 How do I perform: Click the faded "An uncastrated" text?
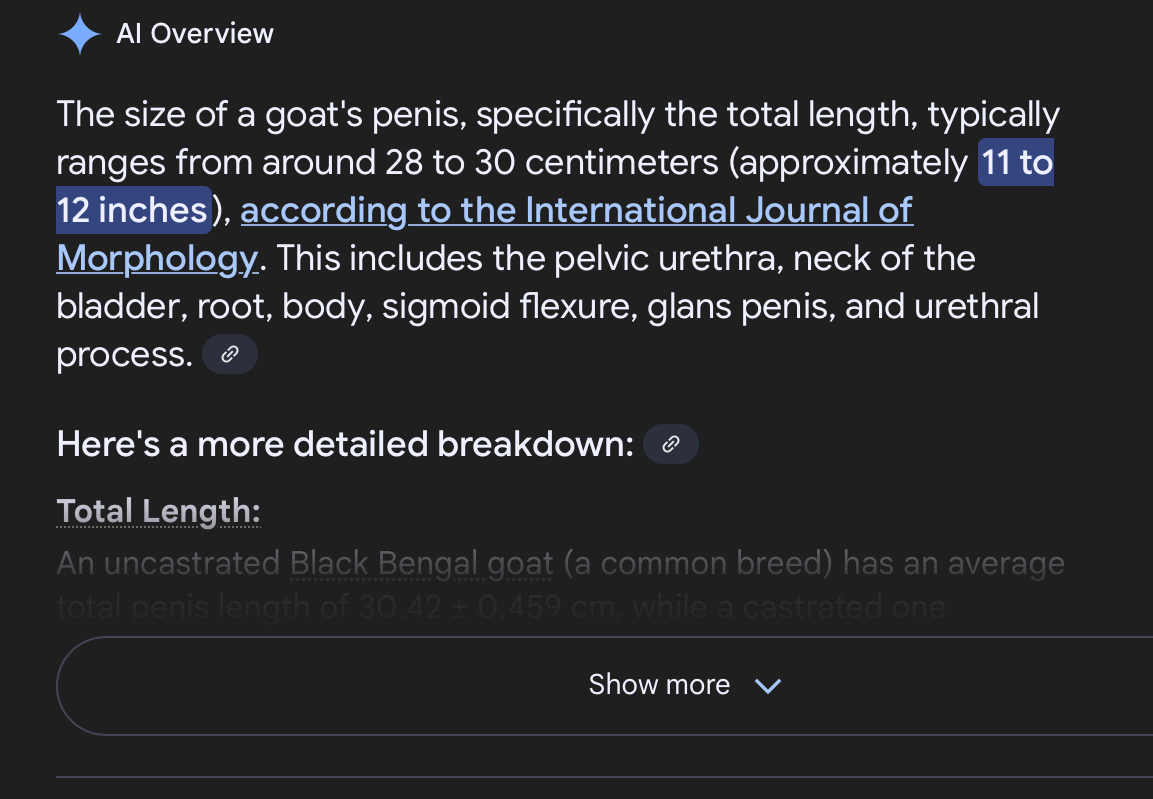[168, 564]
